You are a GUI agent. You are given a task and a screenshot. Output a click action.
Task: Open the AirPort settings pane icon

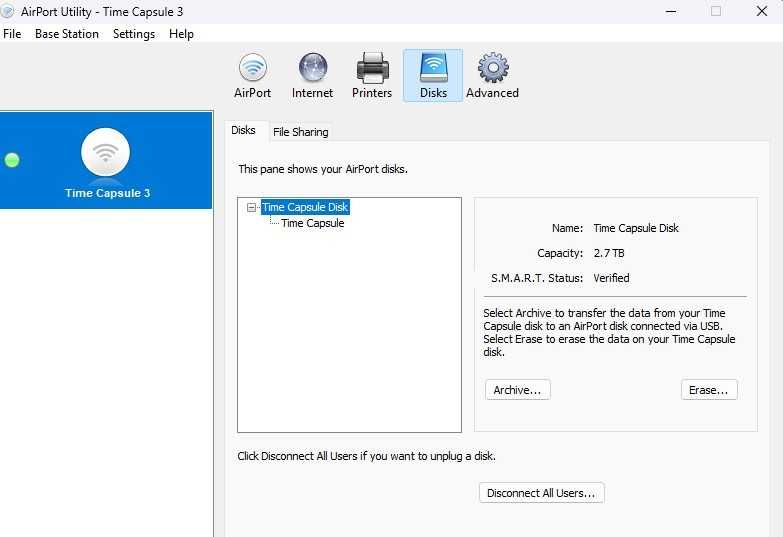pos(253,76)
